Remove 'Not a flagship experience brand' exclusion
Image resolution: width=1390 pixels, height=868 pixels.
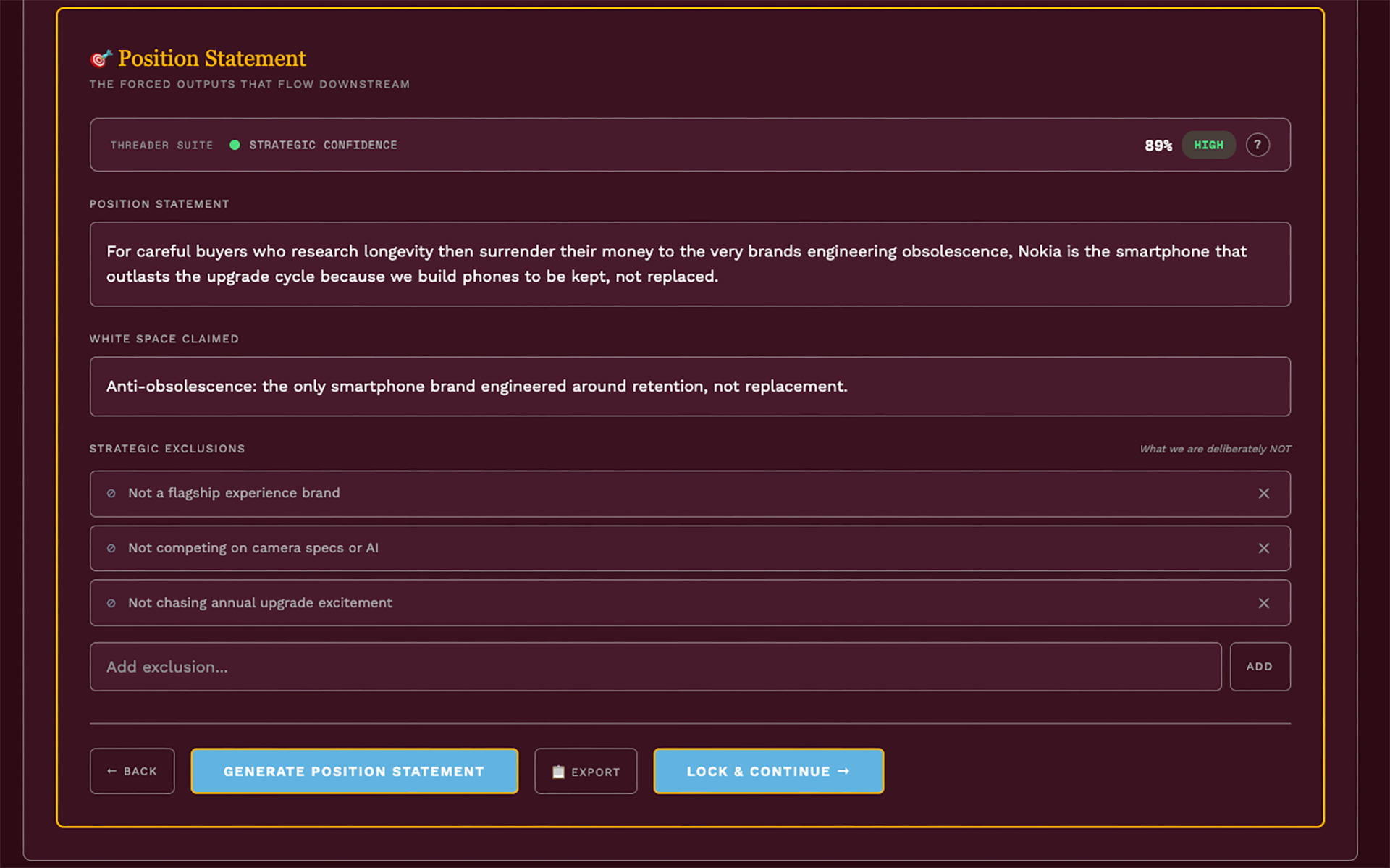click(x=1263, y=493)
